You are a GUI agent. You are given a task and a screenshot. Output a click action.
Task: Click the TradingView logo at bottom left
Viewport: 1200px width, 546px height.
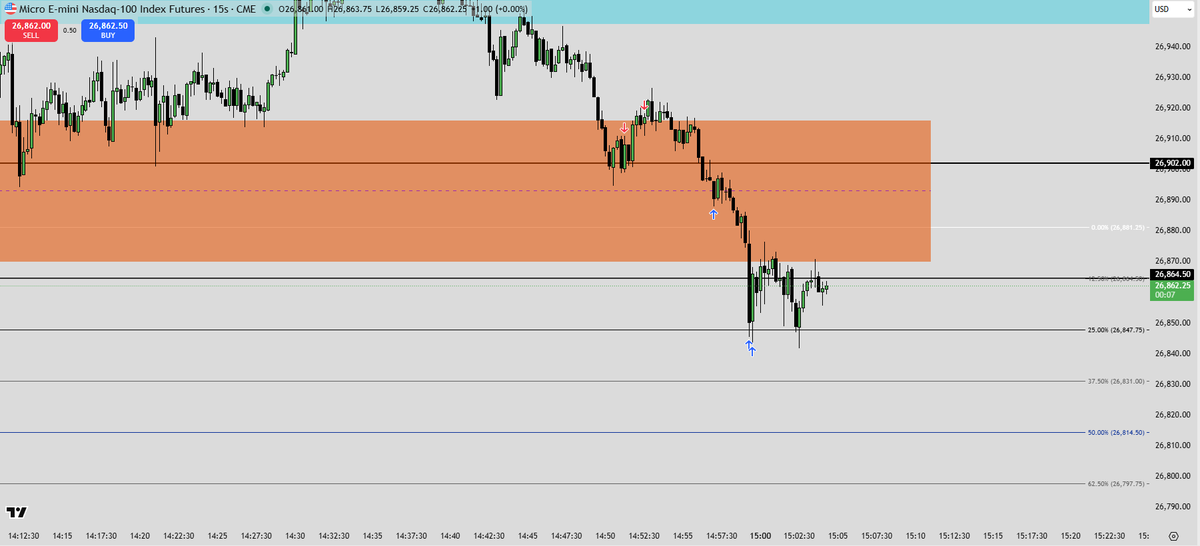(x=16, y=512)
